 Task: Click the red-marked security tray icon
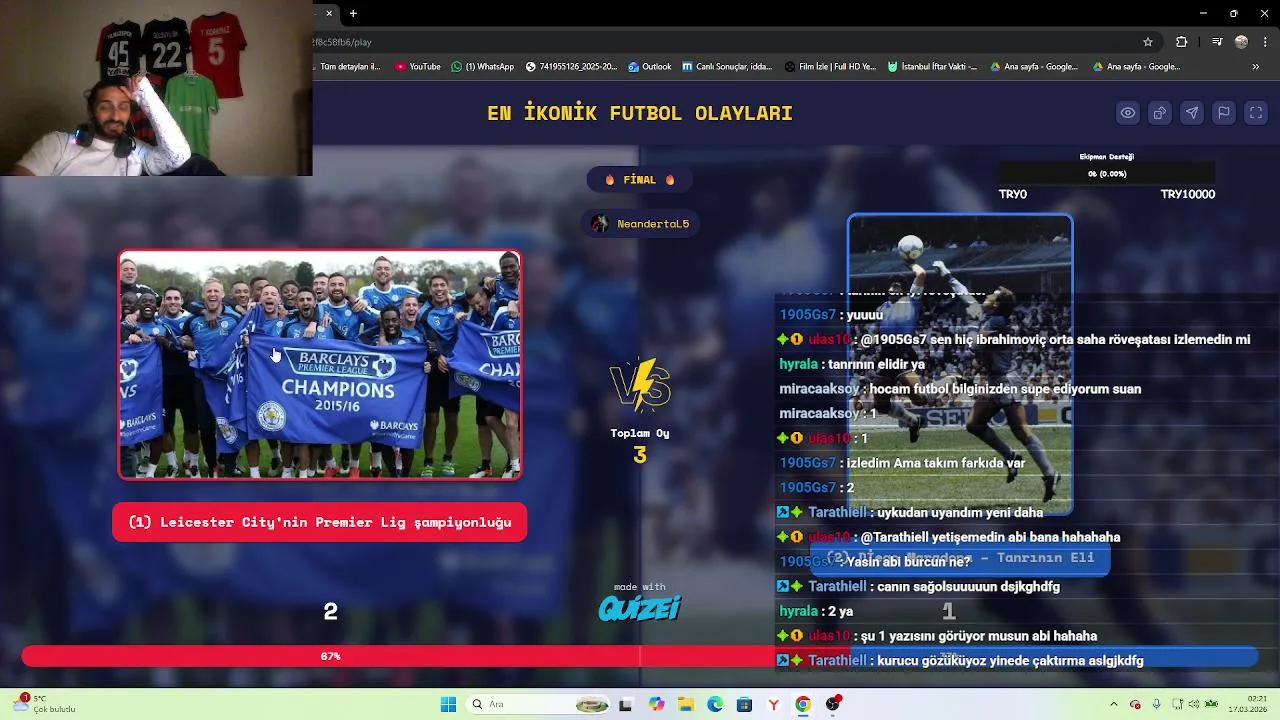coord(1136,705)
